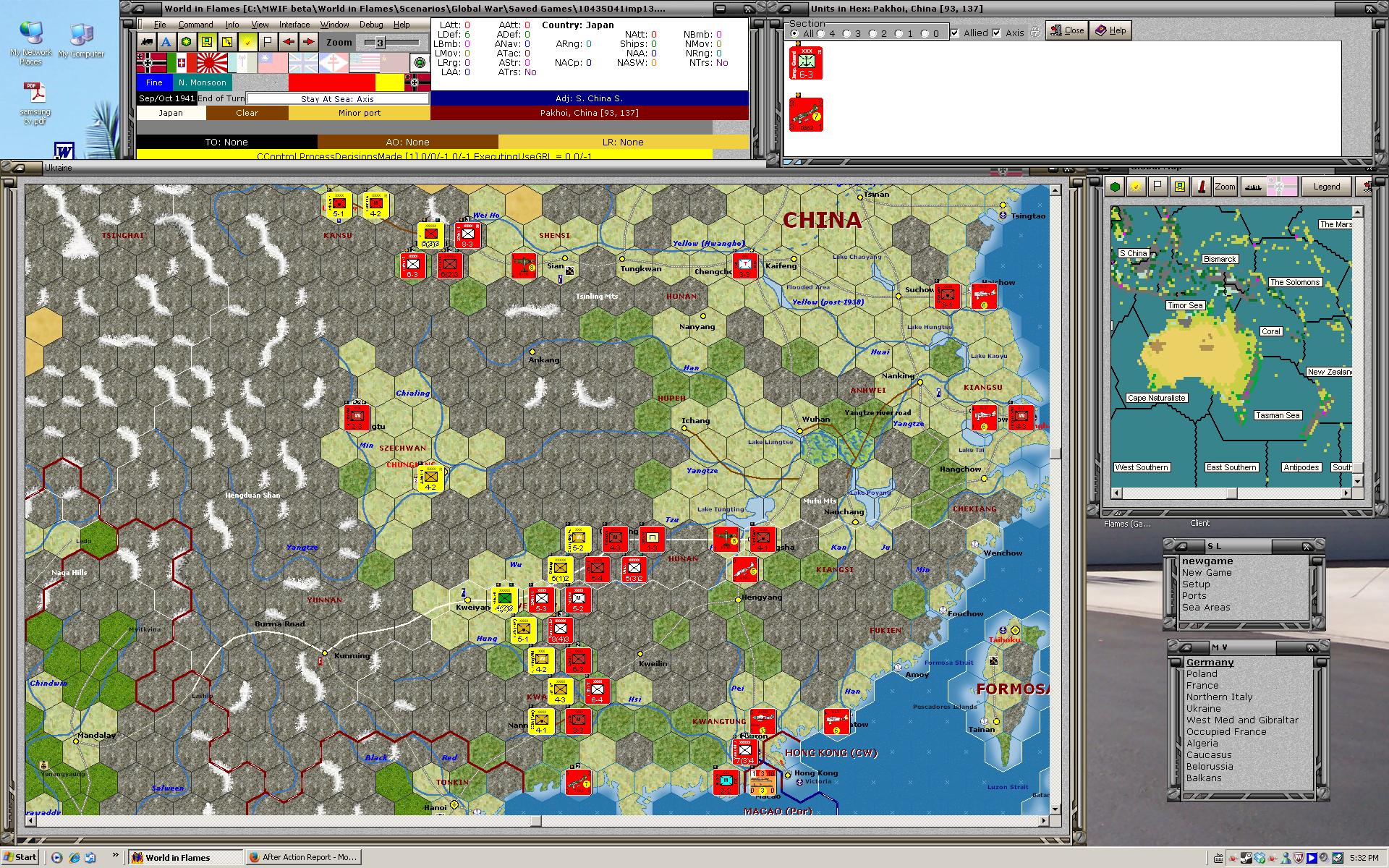This screenshot has width=1389, height=868.
Task: Select New Game in the saved list
Action: point(1207,573)
